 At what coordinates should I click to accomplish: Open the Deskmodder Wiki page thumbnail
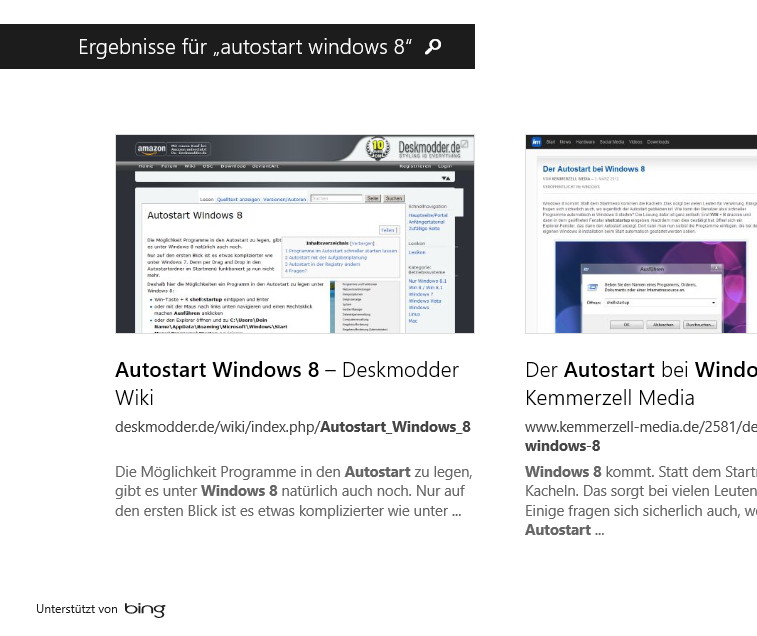pos(295,234)
